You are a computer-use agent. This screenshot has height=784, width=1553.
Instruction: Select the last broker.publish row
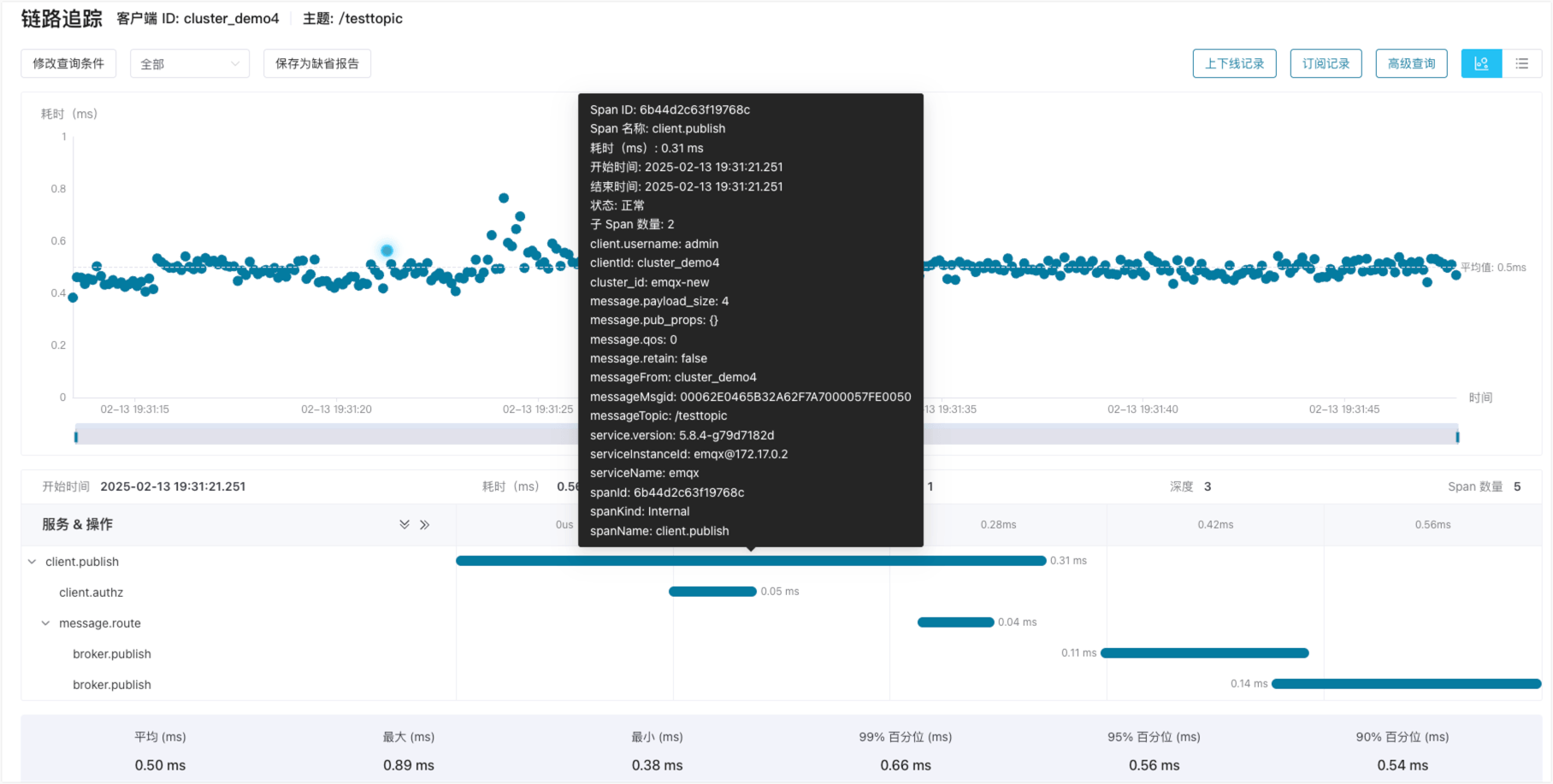click(x=112, y=685)
